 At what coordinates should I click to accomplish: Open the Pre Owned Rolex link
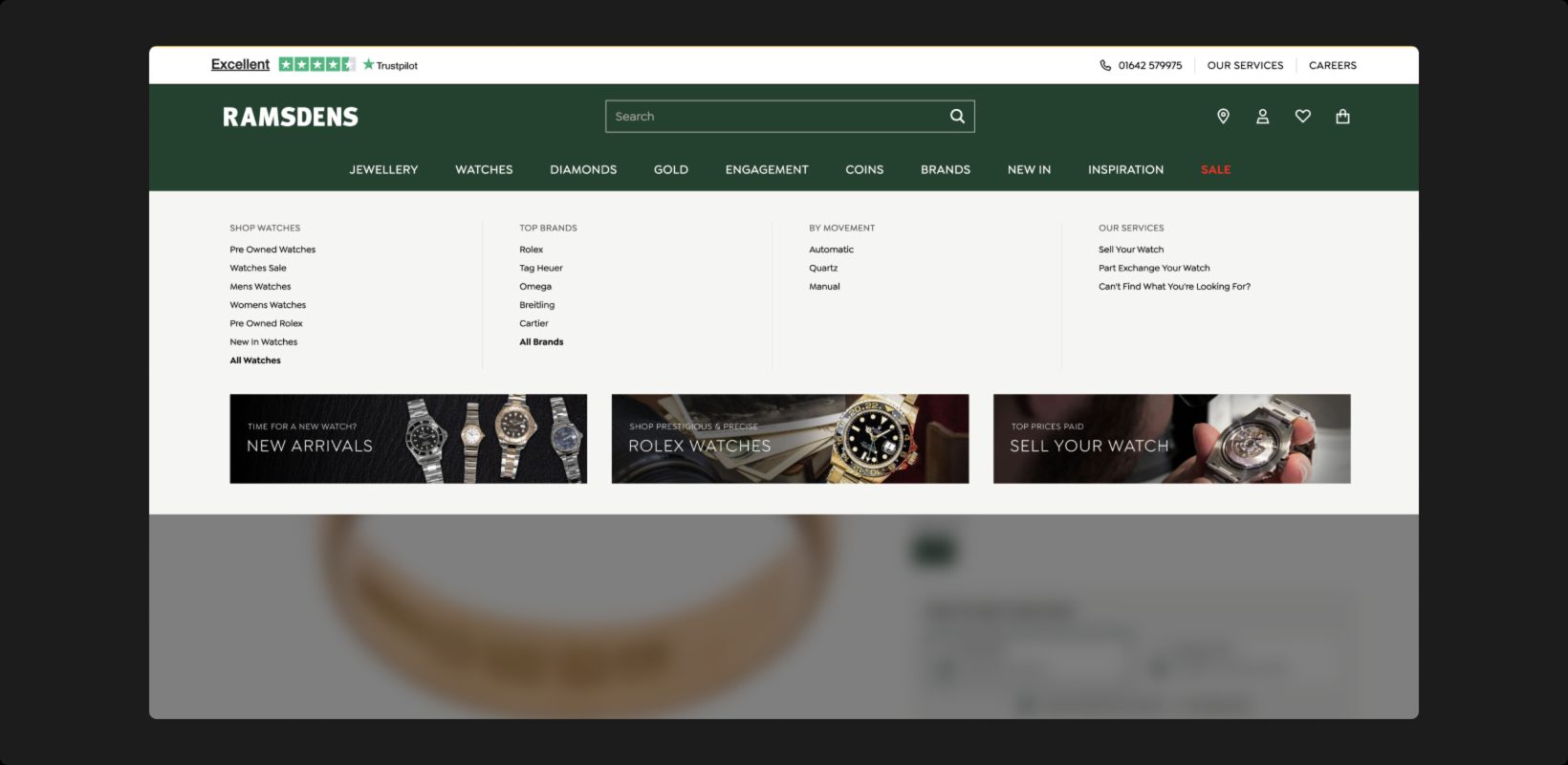coord(266,324)
